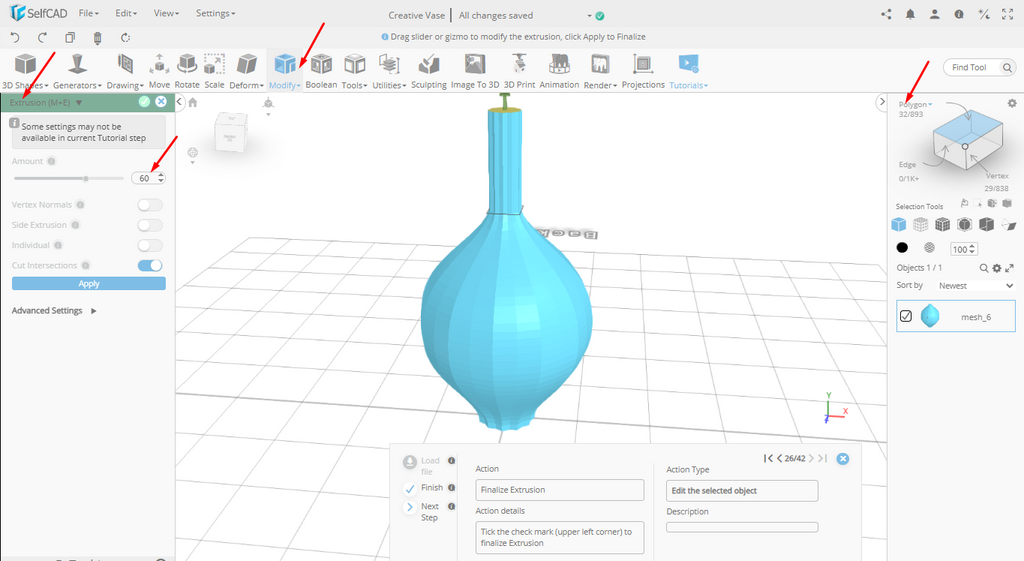Confirm Extrusion with the green check mark

pyautogui.click(x=144, y=102)
